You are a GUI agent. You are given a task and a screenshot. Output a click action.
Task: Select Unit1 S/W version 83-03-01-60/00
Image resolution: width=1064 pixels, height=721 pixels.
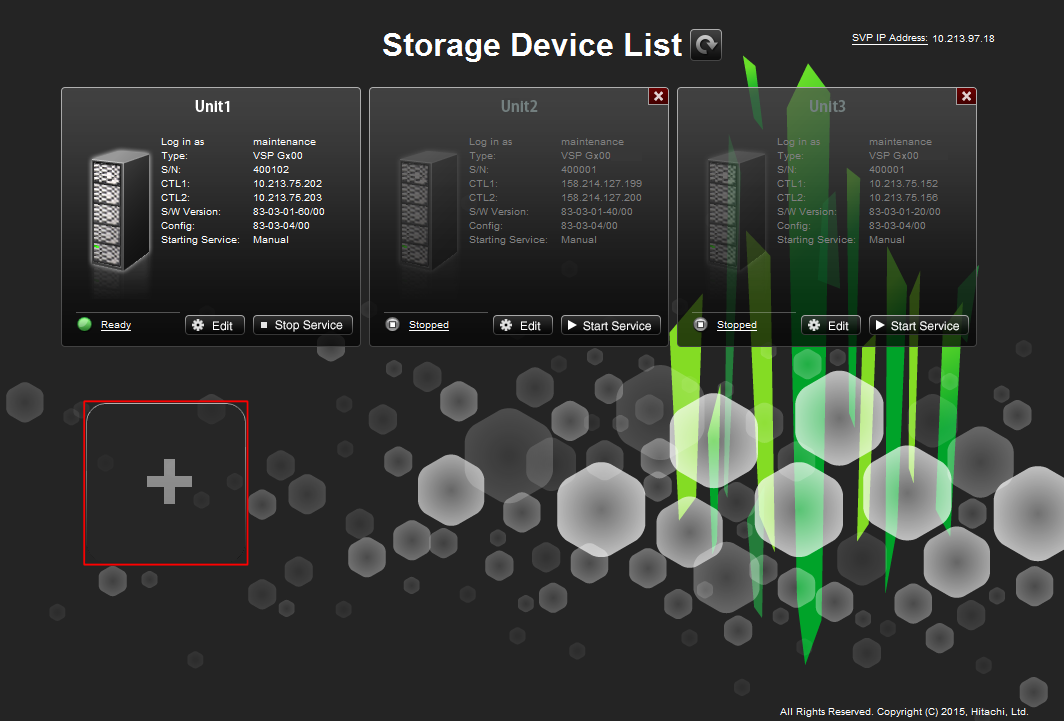click(x=288, y=212)
